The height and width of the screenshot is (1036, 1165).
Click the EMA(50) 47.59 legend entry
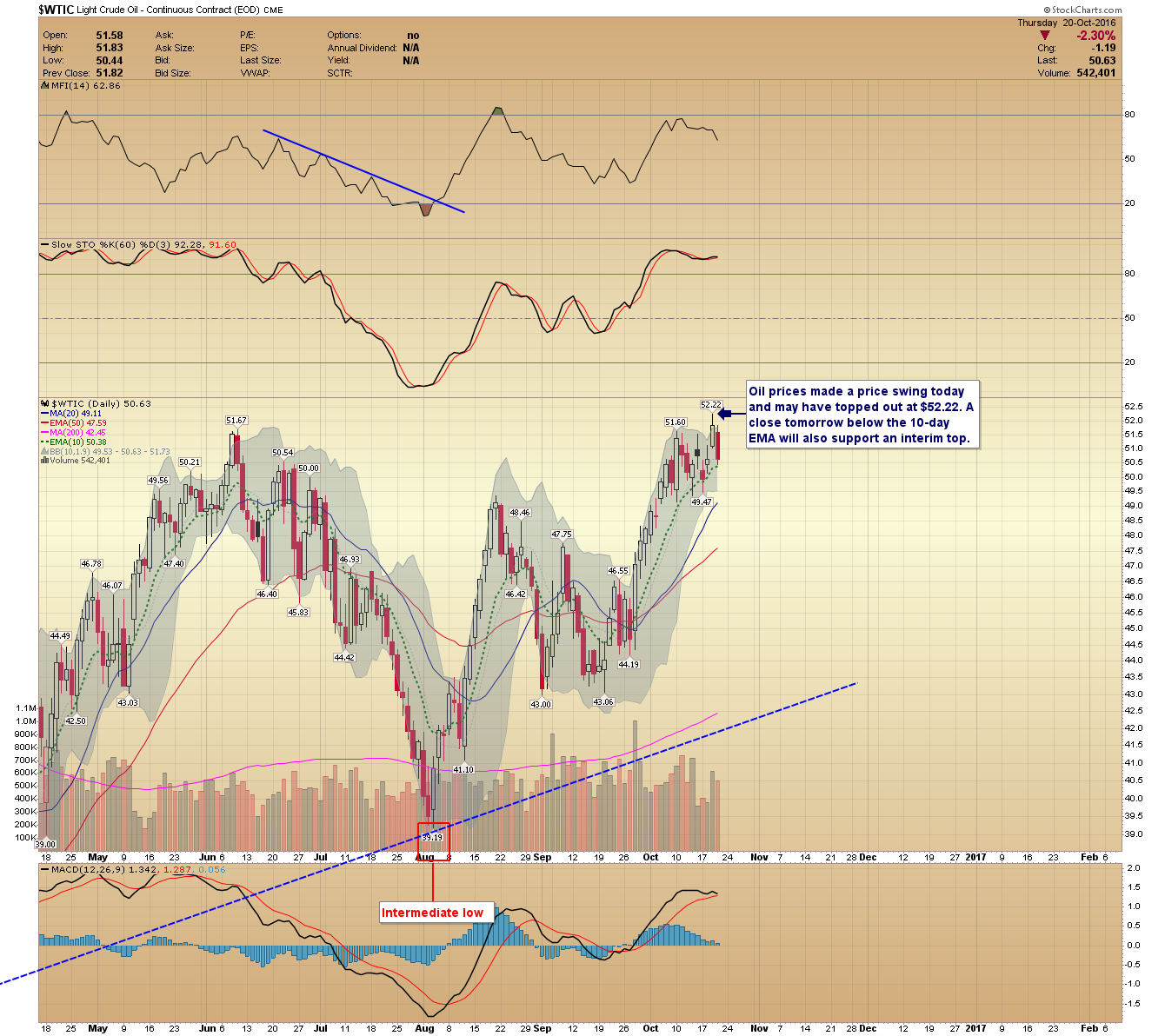[74, 423]
